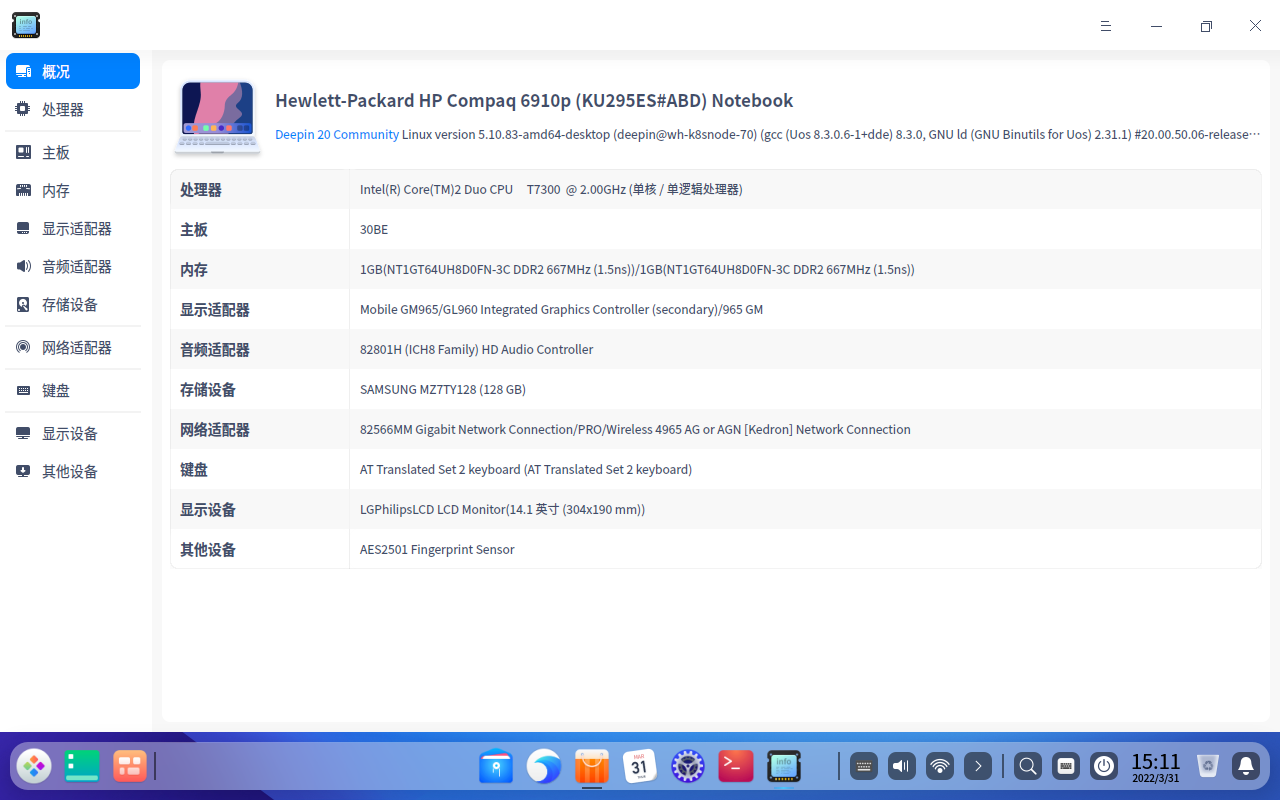Select the SAMSUNG MZ7TY128 (128 GB) value
This screenshot has width=1280, height=800.
[443, 389]
